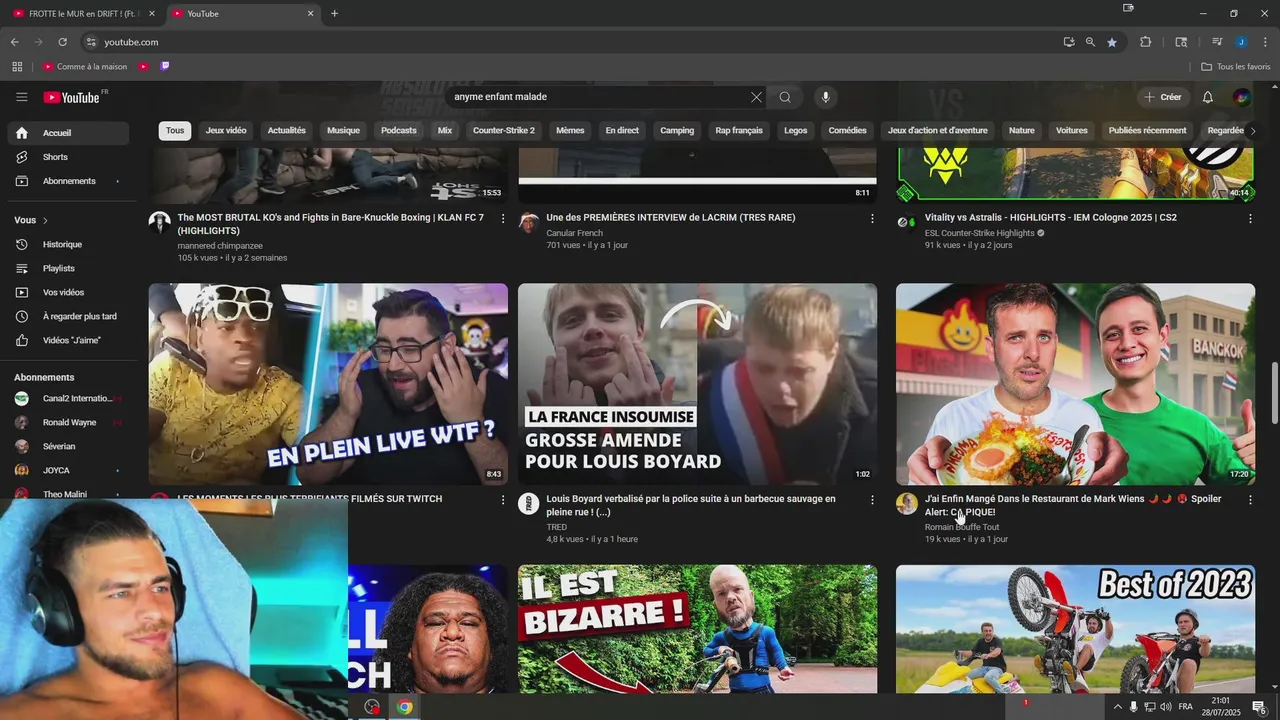The height and width of the screenshot is (720, 1280).
Task: Run search with magnifier button
Action: pyautogui.click(x=785, y=97)
